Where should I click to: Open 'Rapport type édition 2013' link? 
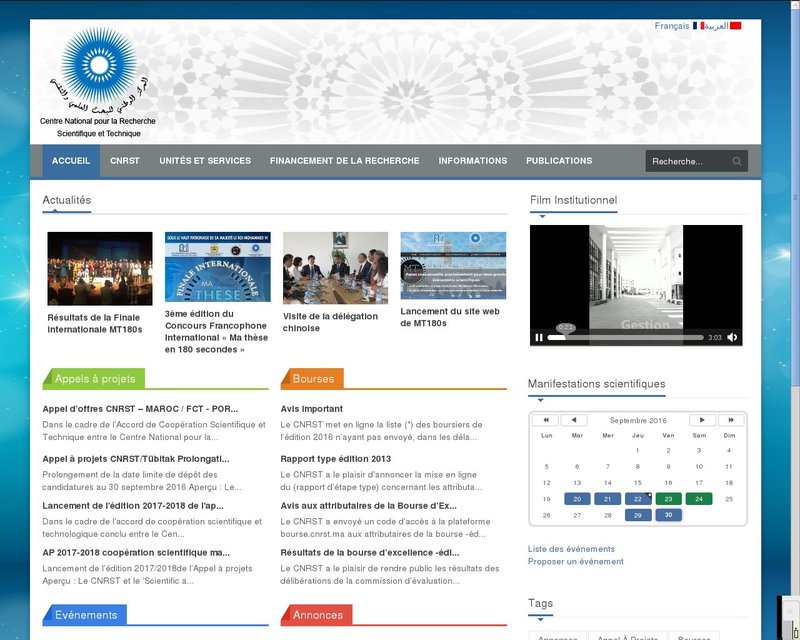336,459
